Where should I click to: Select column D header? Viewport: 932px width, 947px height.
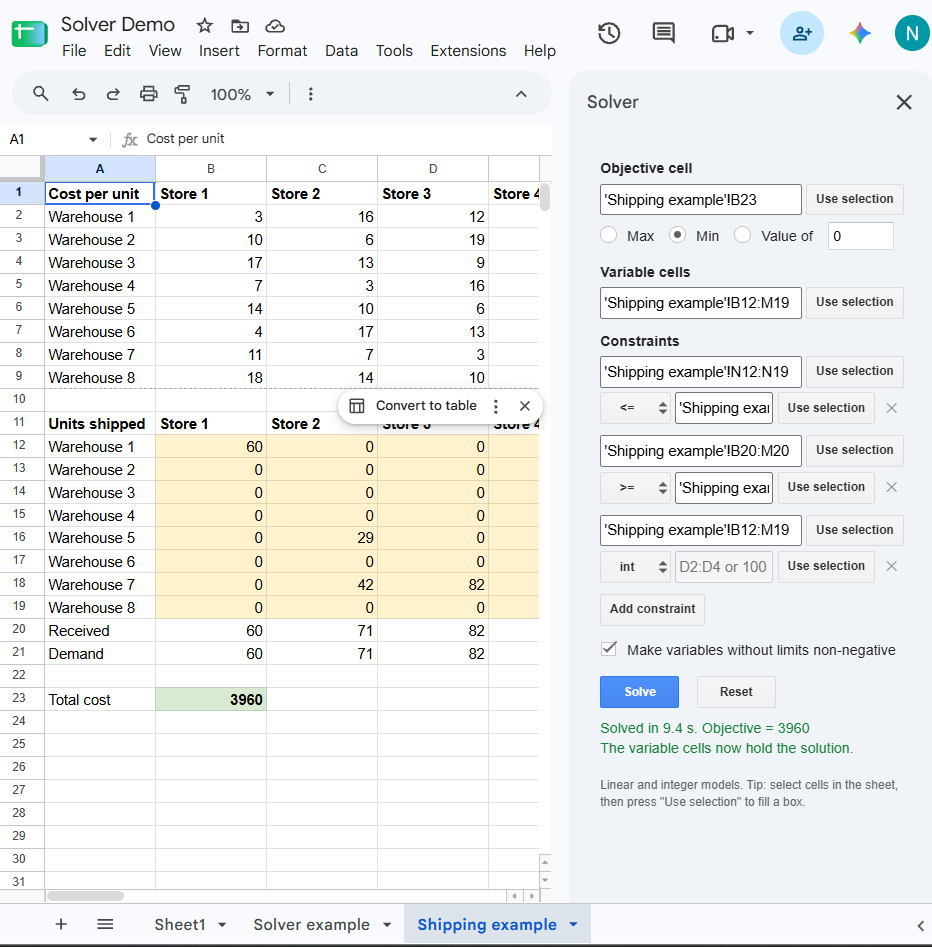(x=433, y=169)
